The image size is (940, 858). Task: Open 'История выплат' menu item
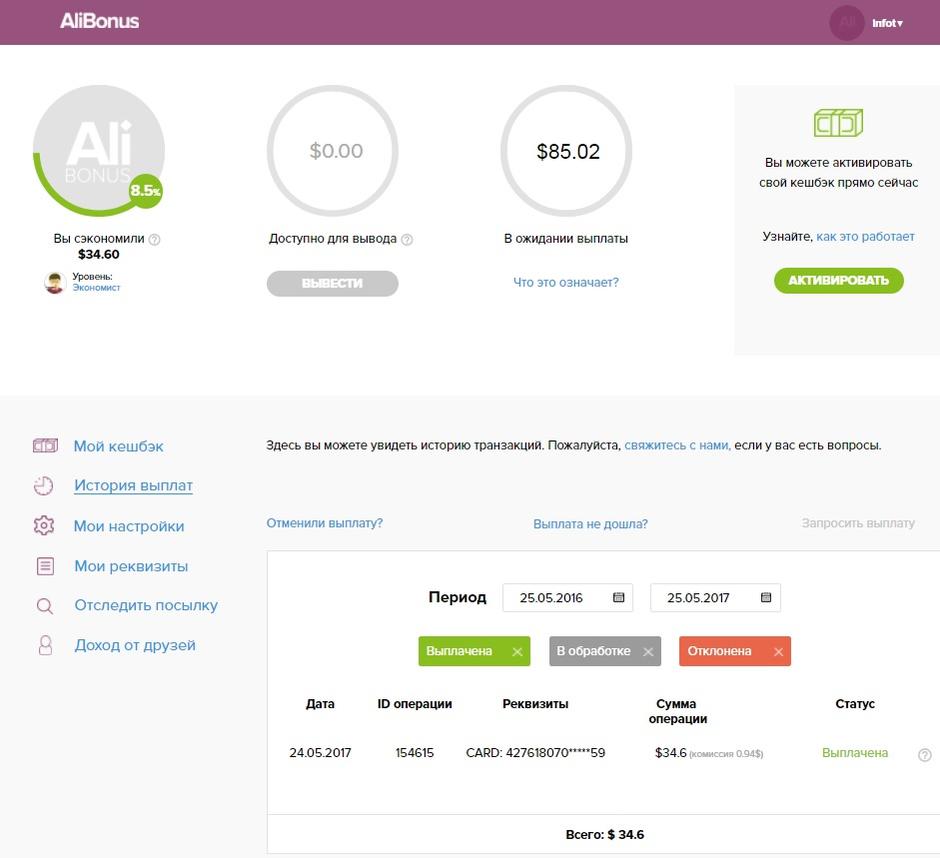pyautogui.click(x=133, y=486)
